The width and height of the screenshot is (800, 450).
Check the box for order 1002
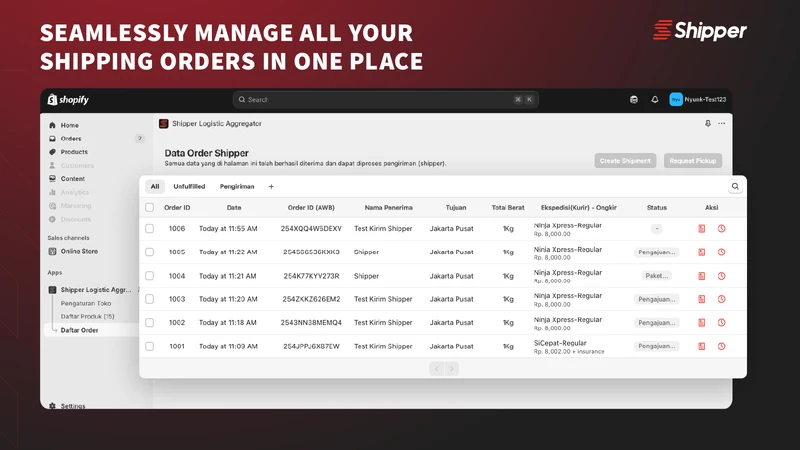point(149,322)
